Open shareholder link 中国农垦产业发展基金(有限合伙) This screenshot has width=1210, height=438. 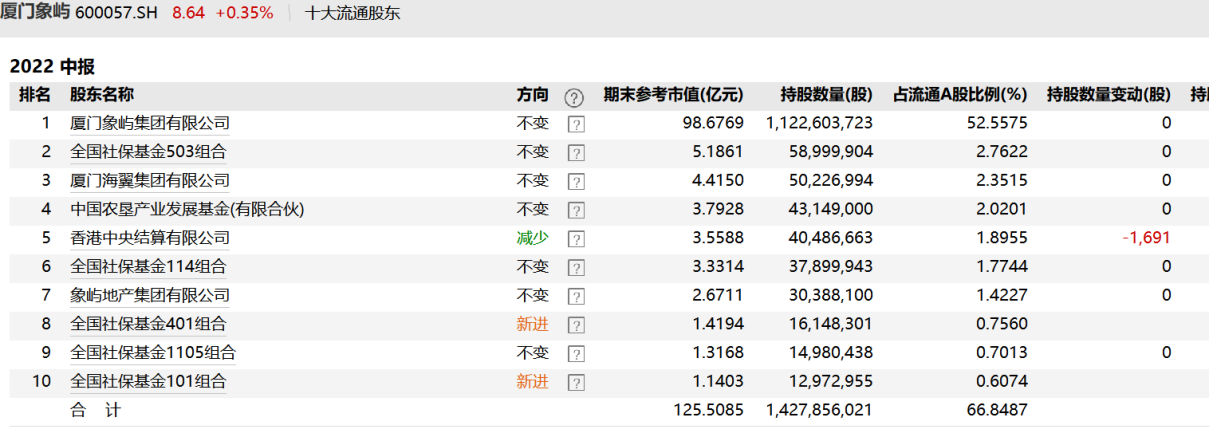coord(187,209)
